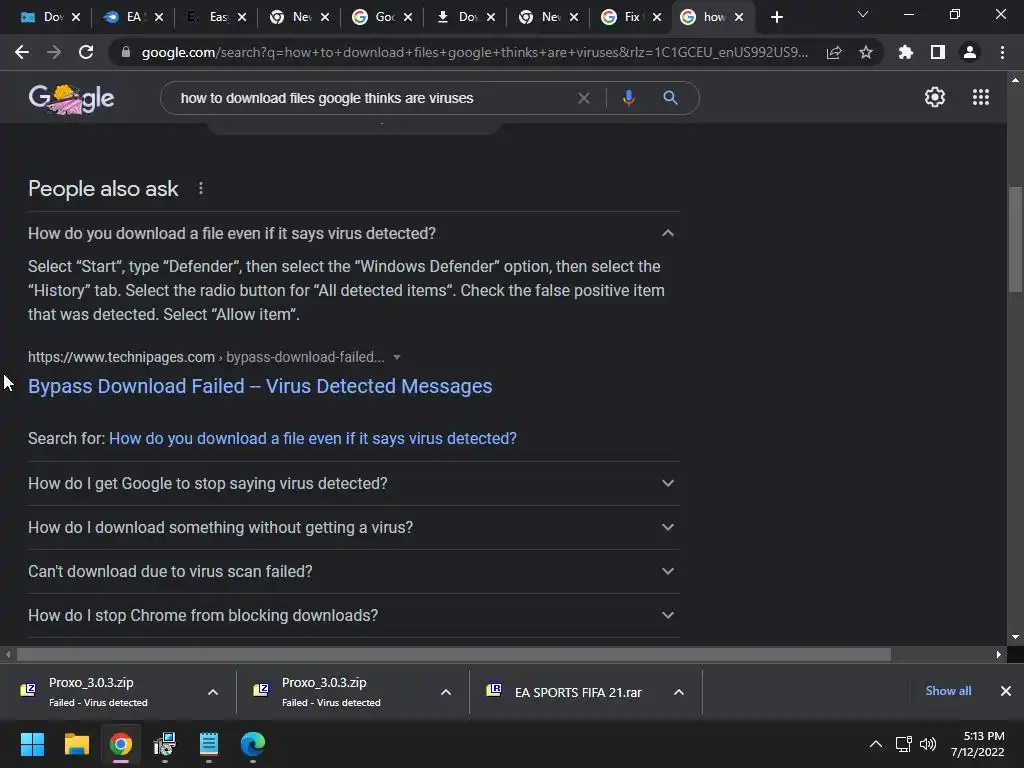Viewport: 1024px width, 768px height.
Task: Open Notepad icon in taskbar
Action: (x=208, y=744)
